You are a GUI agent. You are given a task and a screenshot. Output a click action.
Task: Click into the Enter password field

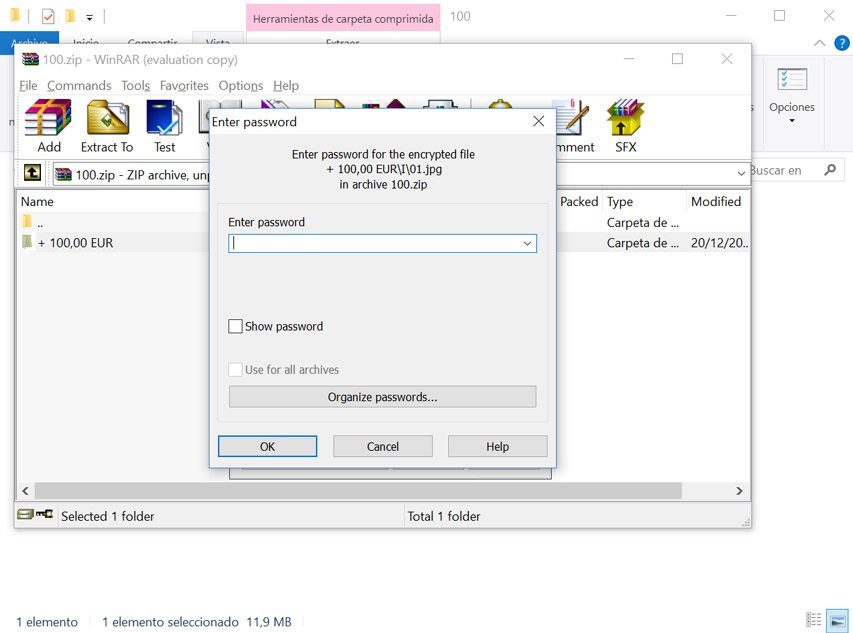coord(375,243)
